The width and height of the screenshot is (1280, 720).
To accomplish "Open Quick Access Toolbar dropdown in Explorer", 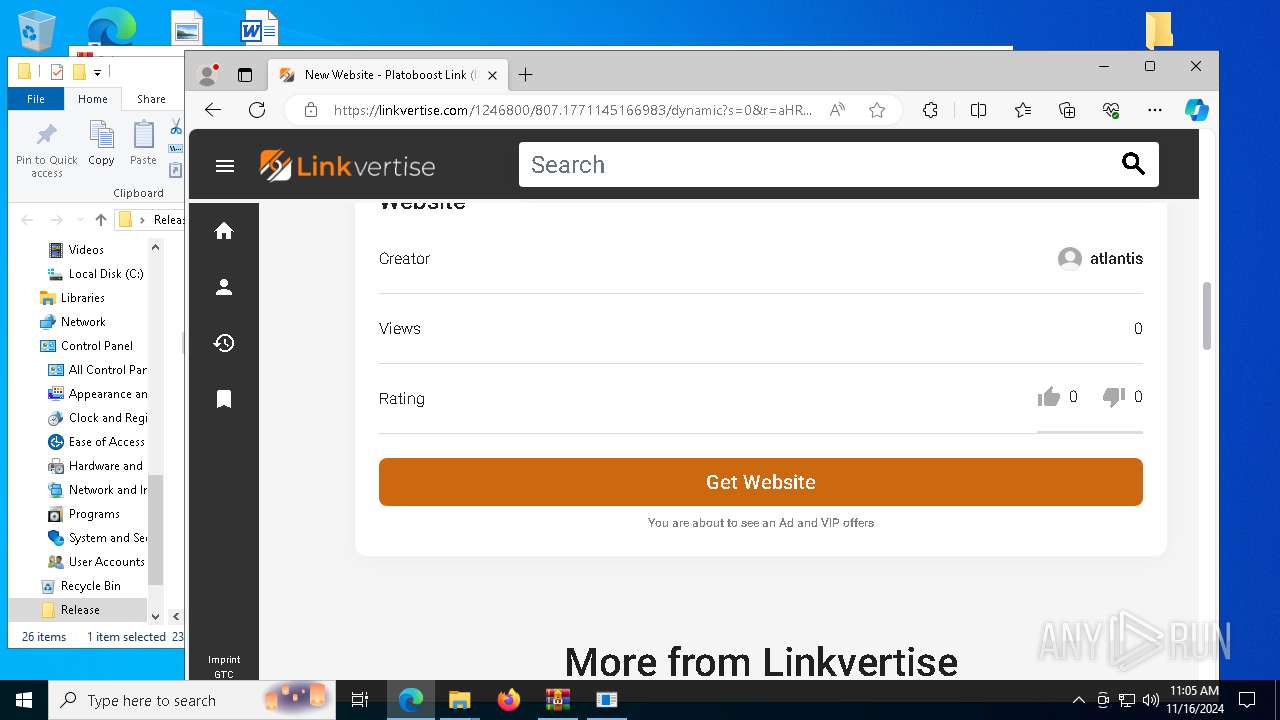I will (97, 72).
